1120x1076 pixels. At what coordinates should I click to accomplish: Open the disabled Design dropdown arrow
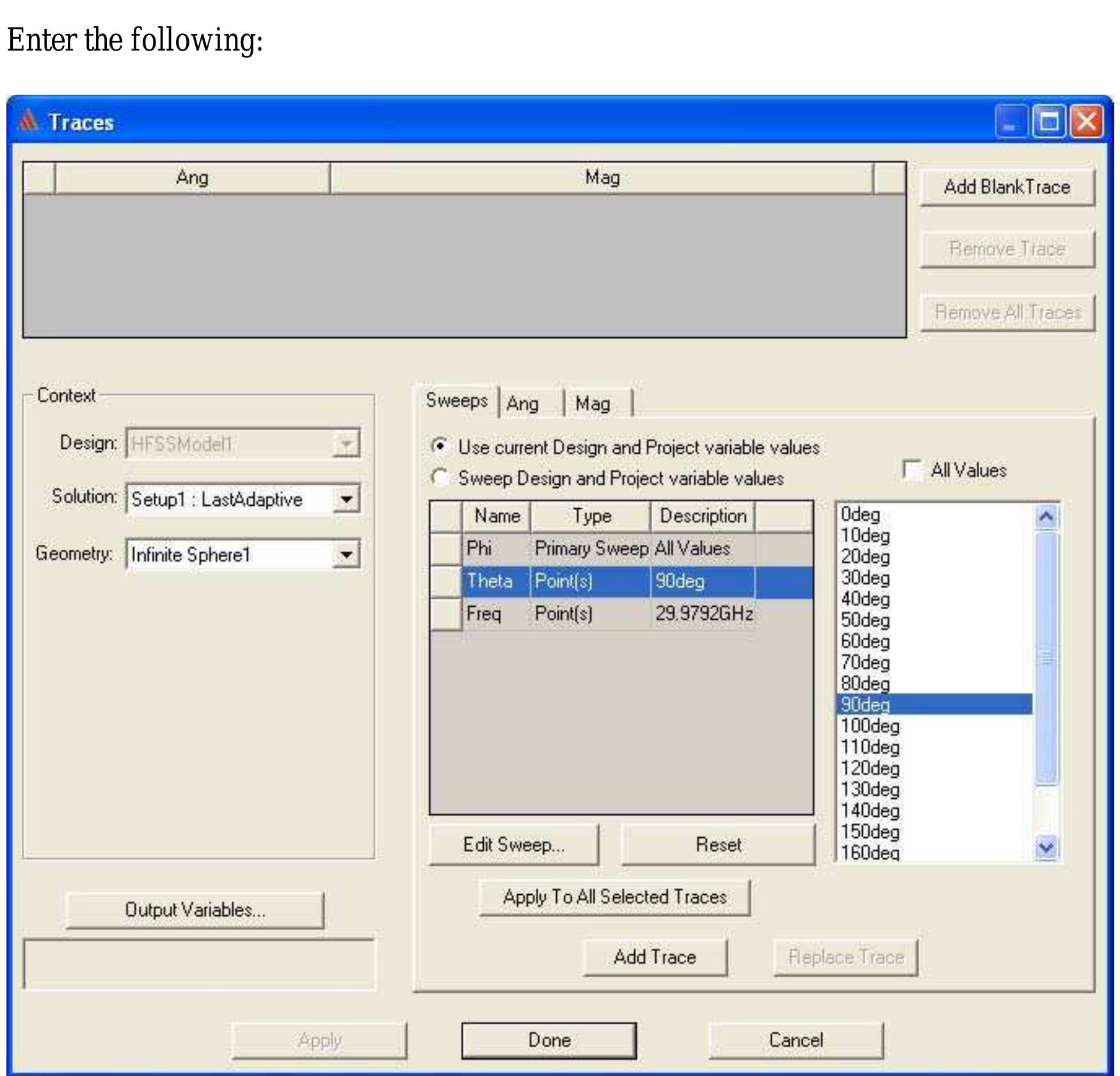coord(346,444)
